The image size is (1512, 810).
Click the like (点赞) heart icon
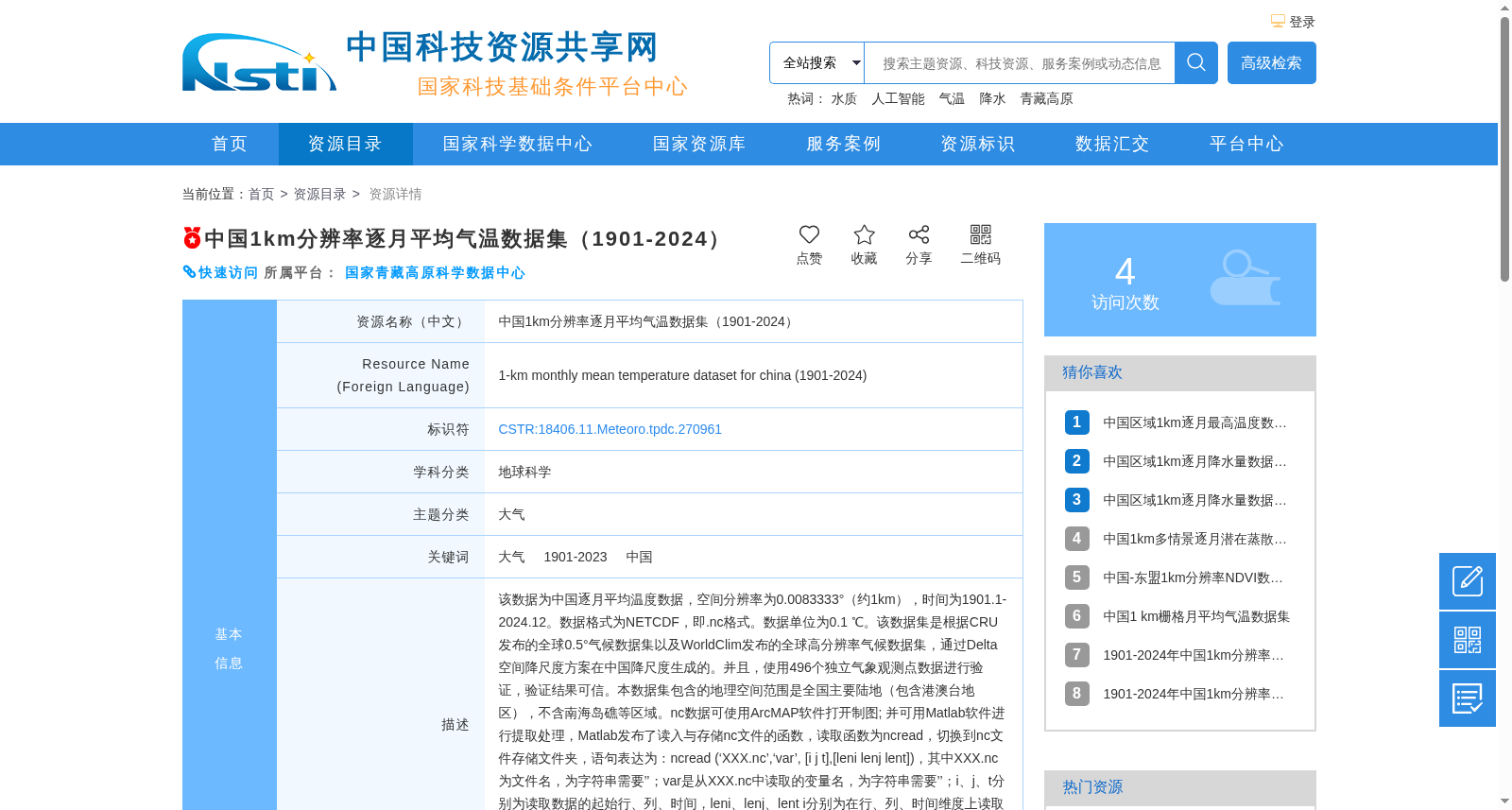[x=809, y=234]
